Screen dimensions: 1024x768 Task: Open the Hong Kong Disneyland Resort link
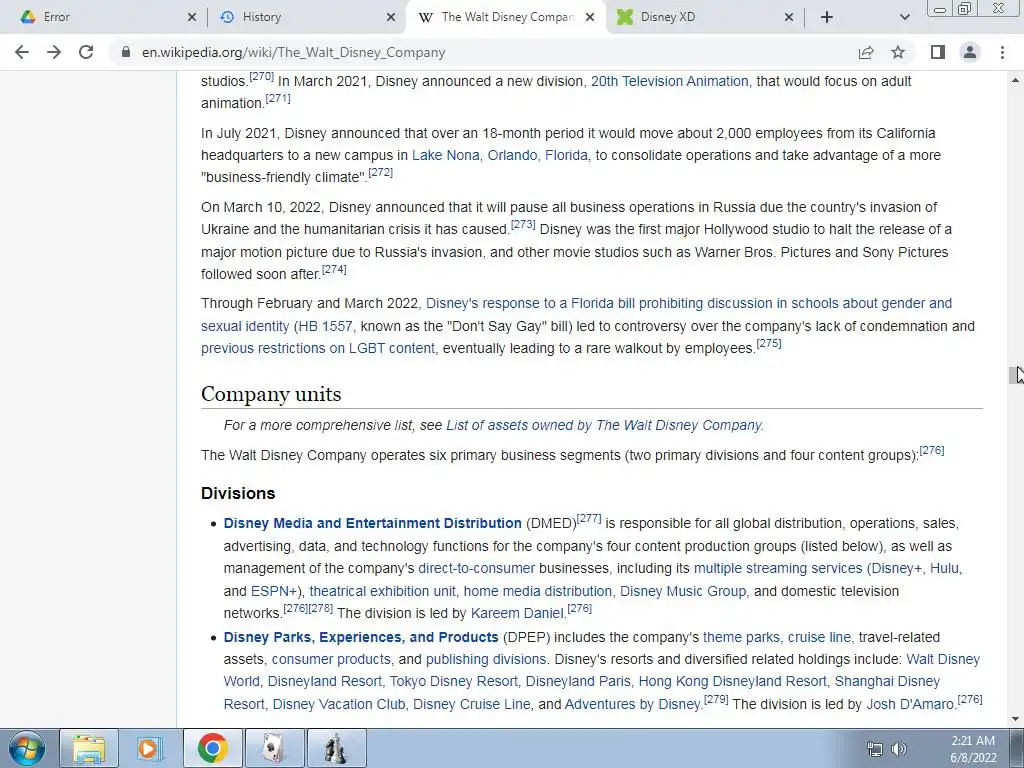(x=733, y=682)
